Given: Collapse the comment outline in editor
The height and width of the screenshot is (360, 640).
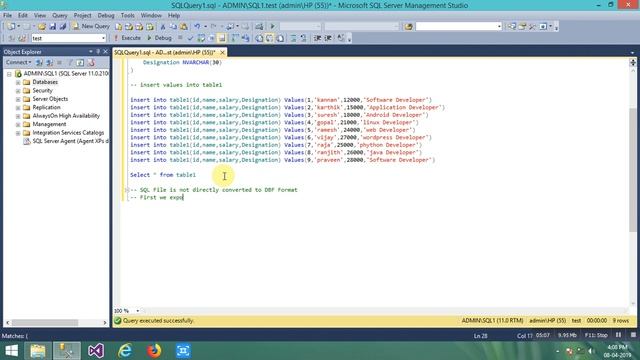Looking at the screenshot, I should (127, 190).
